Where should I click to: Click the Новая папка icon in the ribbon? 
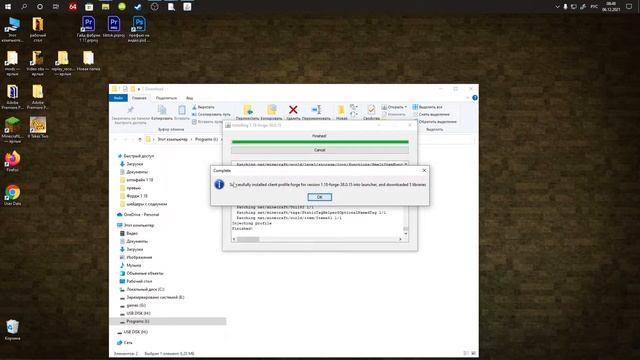(341, 110)
